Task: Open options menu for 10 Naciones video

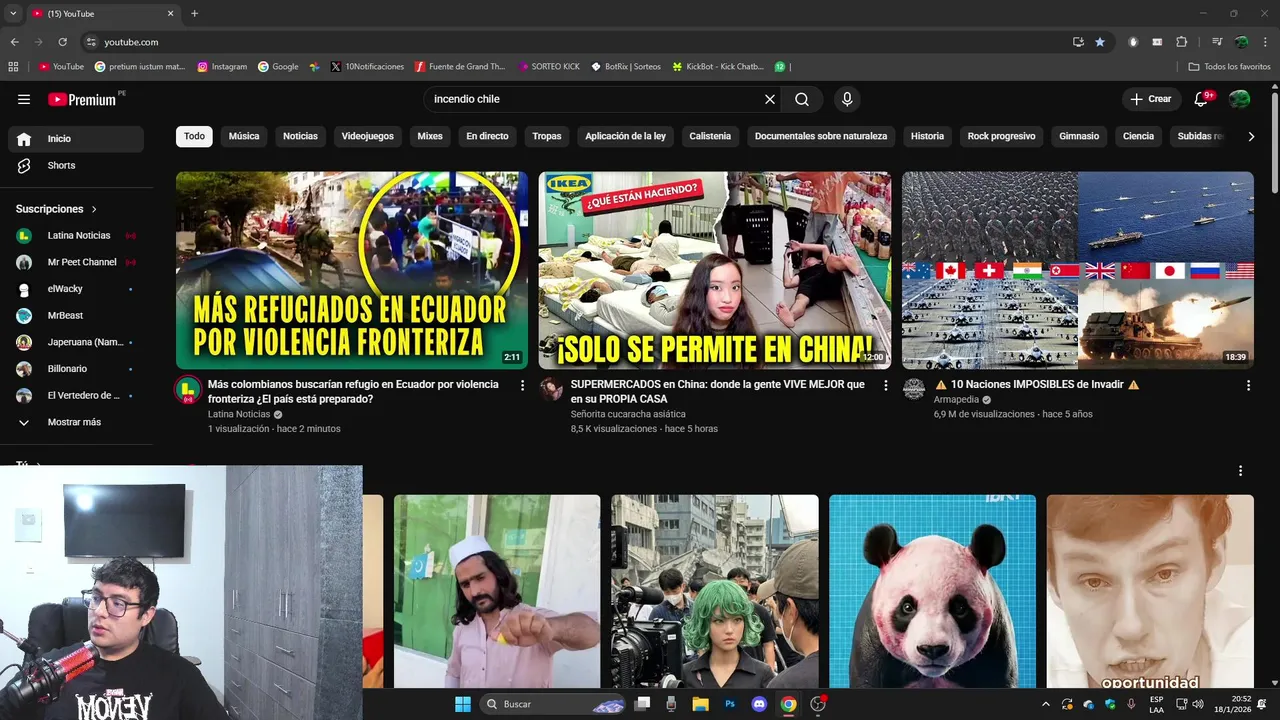Action: (1248, 385)
